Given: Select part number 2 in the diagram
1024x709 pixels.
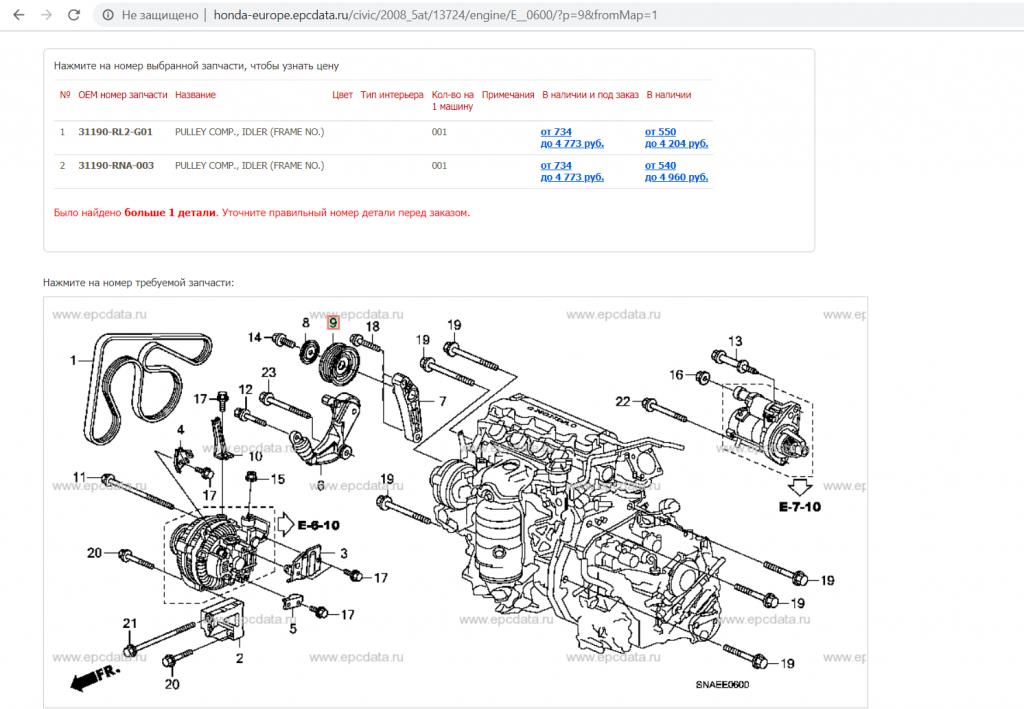Looking at the screenshot, I should [x=239, y=658].
